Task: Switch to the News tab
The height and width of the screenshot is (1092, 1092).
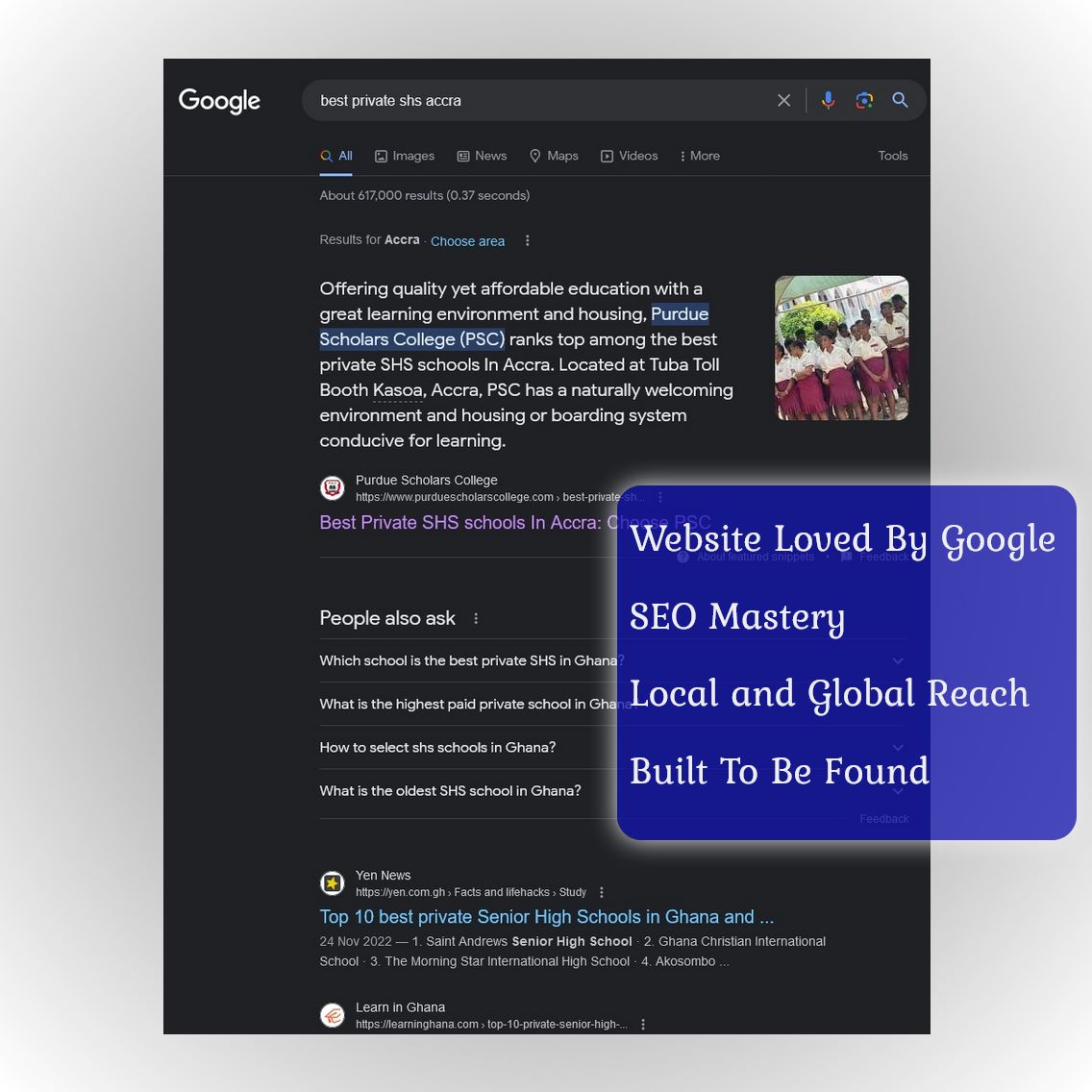Action: pyautogui.click(x=482, y=156)
